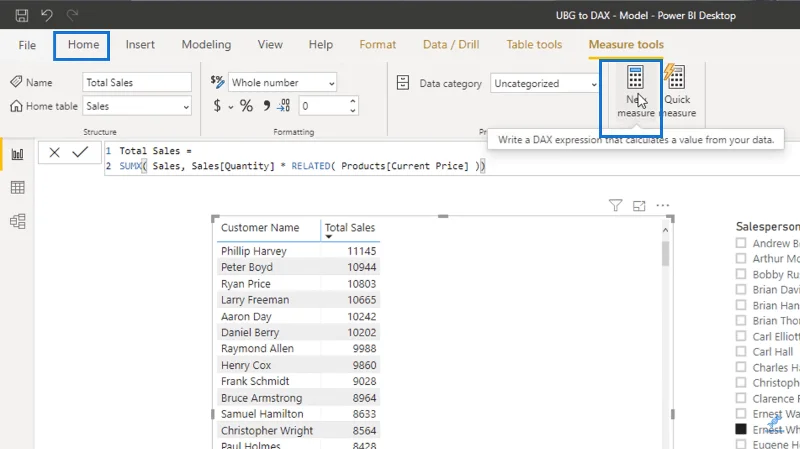
Task: Click the Clarence salesperson checkbox
Action: click(x=741, y=398)
